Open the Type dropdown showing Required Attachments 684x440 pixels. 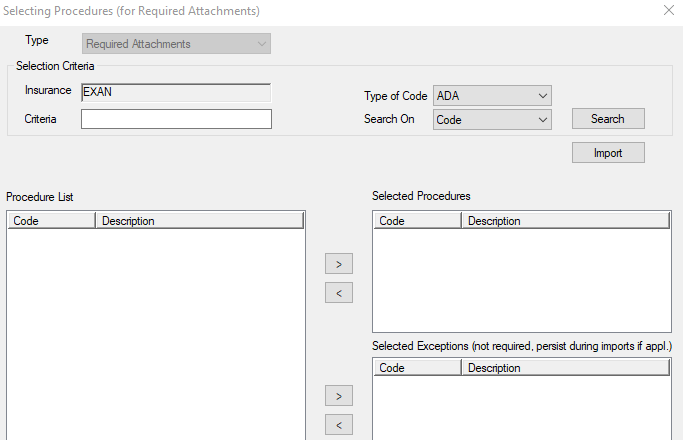click(176, 44)
